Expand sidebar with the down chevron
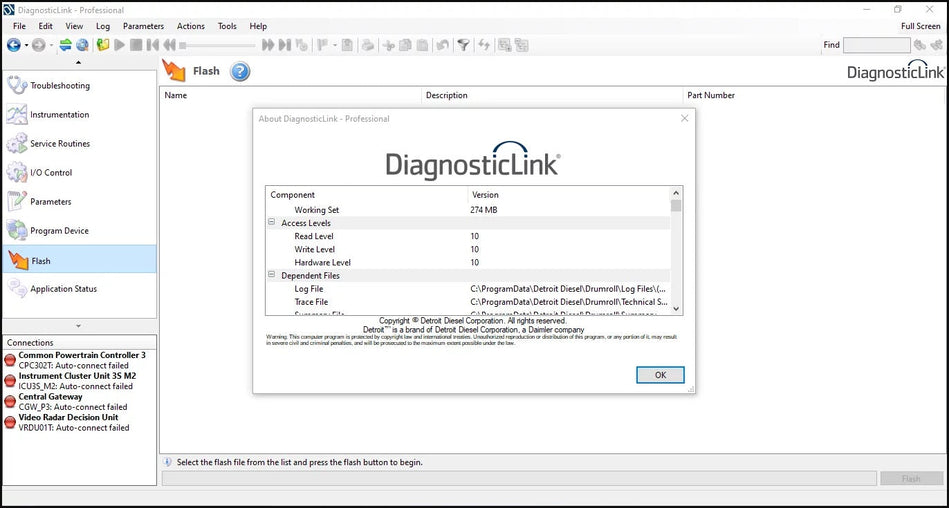This screenshot has height=508, width=949. [x=79, y=326]
